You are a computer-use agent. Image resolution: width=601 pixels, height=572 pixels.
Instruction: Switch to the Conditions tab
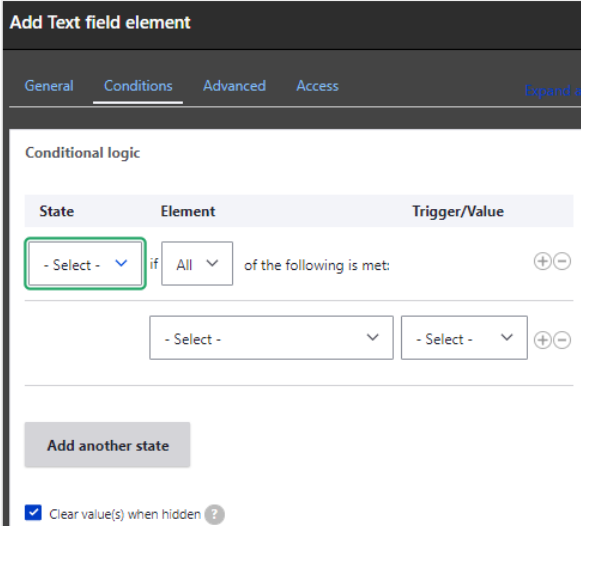click(138, 86)
